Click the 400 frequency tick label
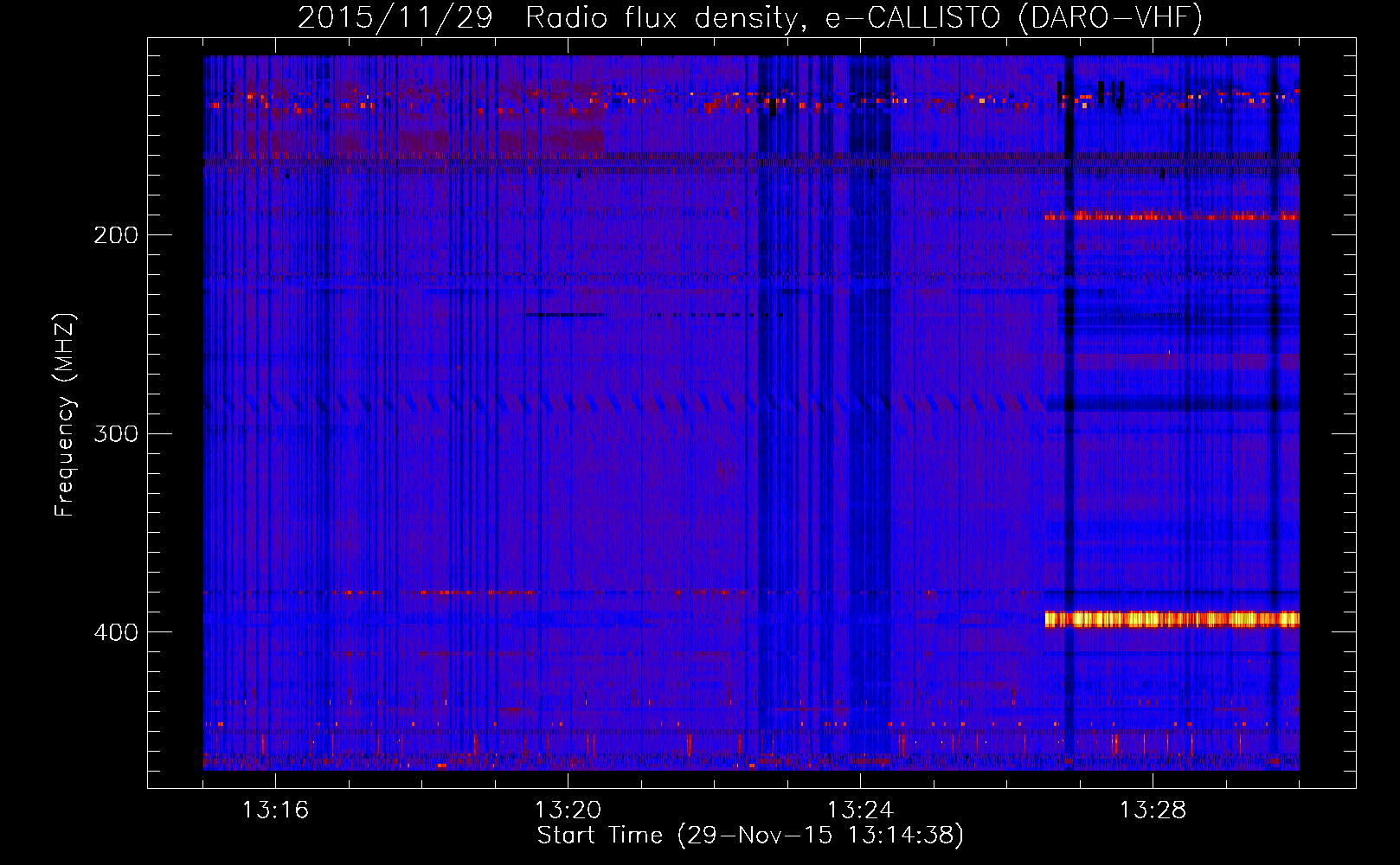The height and width of the screenshot is (865, 1400). (116, 632)
